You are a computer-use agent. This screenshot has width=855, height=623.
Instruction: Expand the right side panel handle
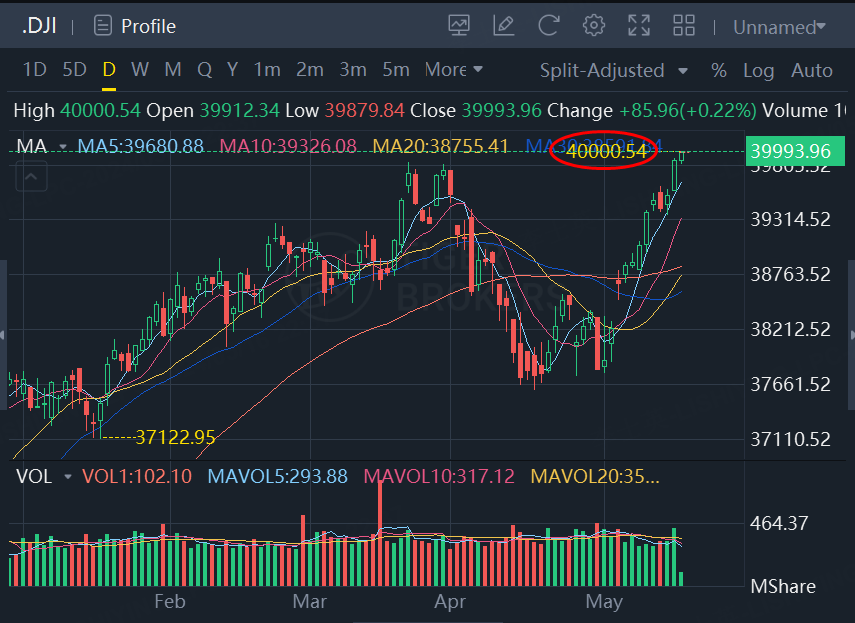pyautogui.click(x=852, y=335)
